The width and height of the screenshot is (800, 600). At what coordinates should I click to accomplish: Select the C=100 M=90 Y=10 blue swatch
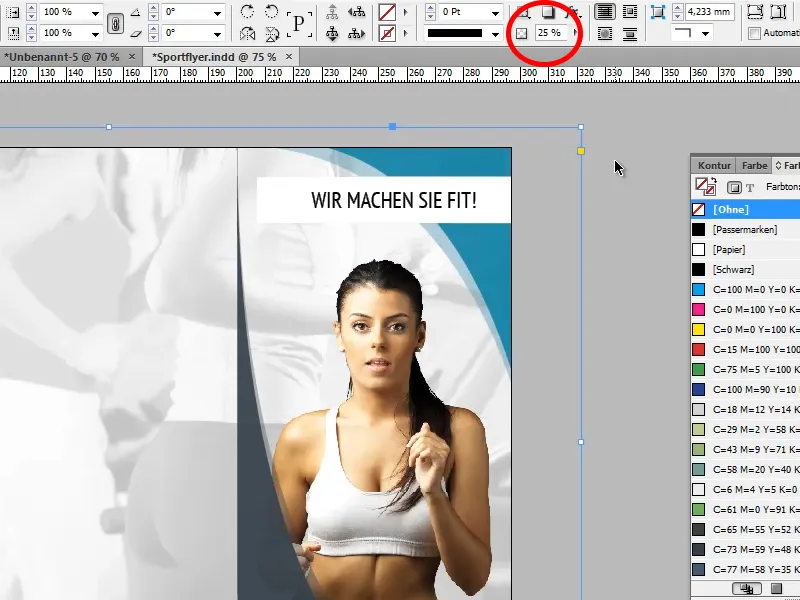(745, 389)
